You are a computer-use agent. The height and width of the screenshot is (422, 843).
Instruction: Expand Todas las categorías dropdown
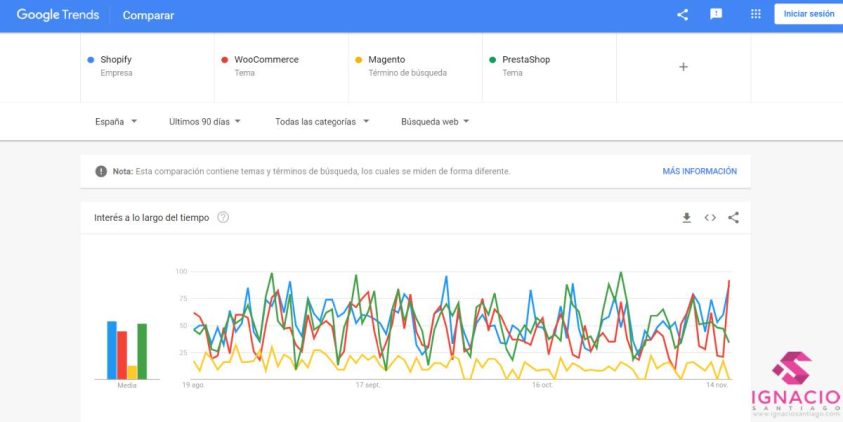point(322,122)
